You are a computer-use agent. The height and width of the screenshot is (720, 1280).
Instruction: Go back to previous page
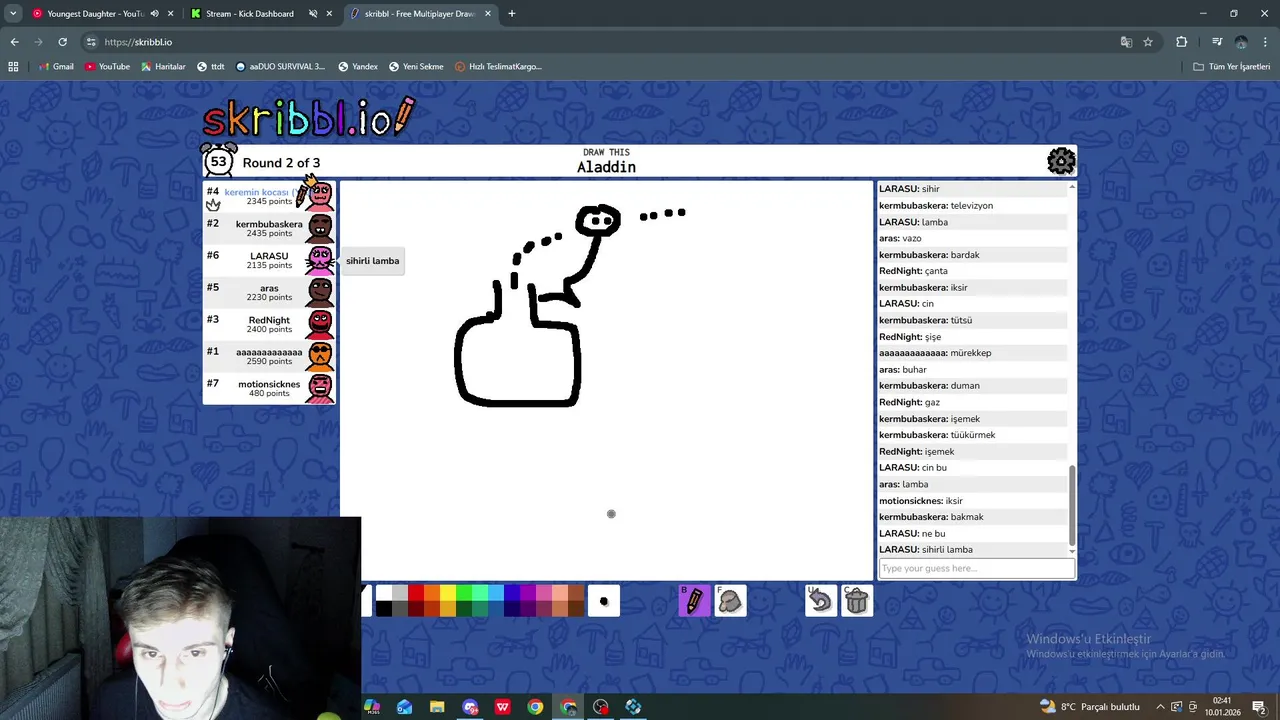14,42
